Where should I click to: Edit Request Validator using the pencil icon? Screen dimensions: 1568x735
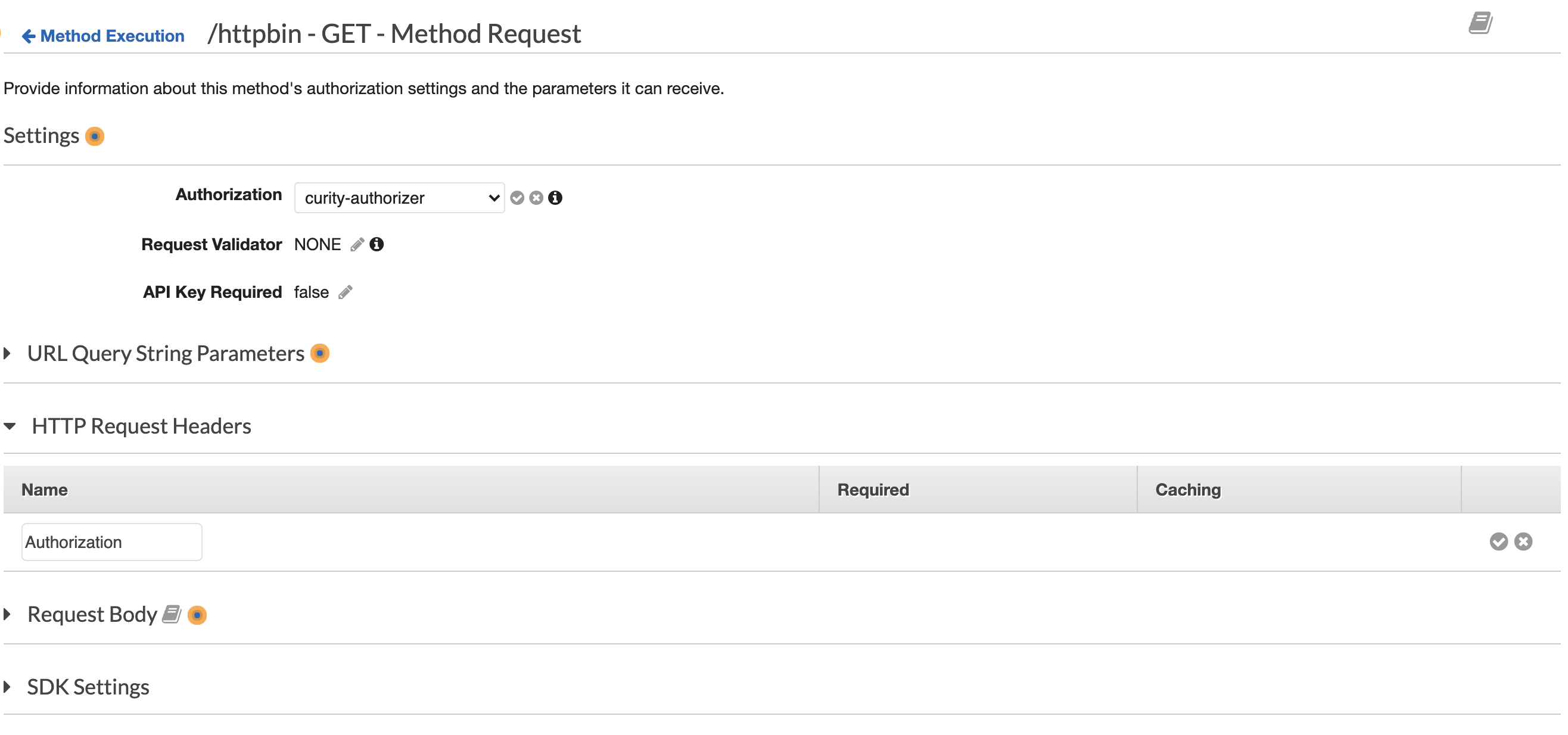357,244
